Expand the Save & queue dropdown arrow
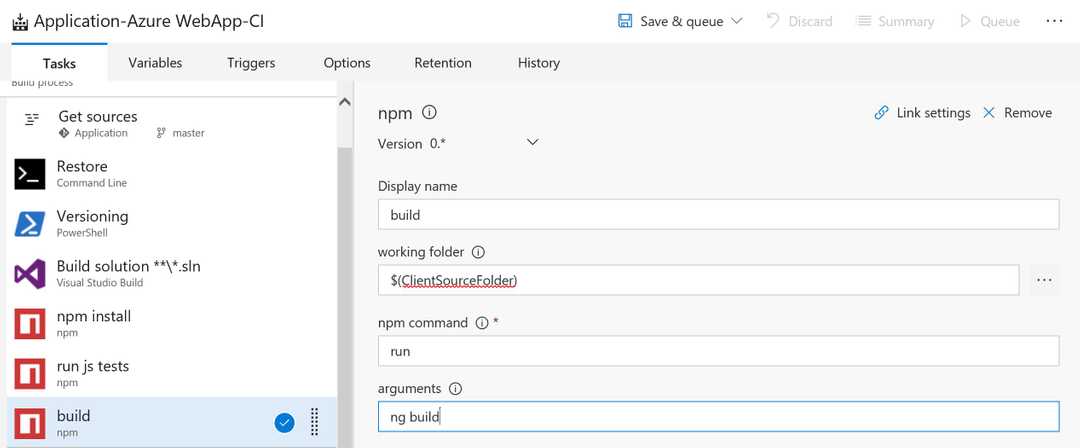Image resolution: width=1080 pixels, height=448 pixels. [x=737, y=21]
